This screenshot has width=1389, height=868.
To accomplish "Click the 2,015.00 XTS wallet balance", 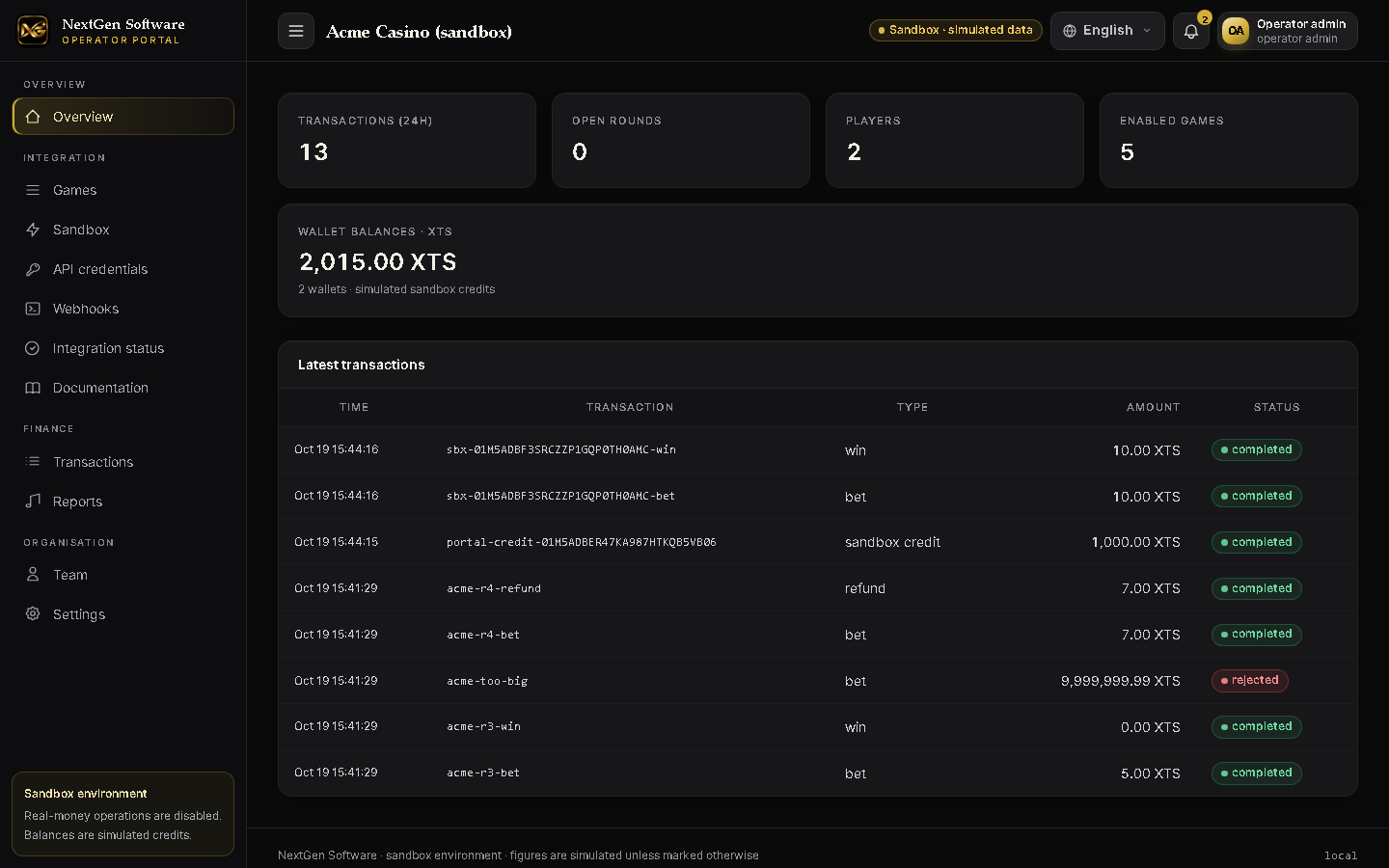I will tap(378, 261).
